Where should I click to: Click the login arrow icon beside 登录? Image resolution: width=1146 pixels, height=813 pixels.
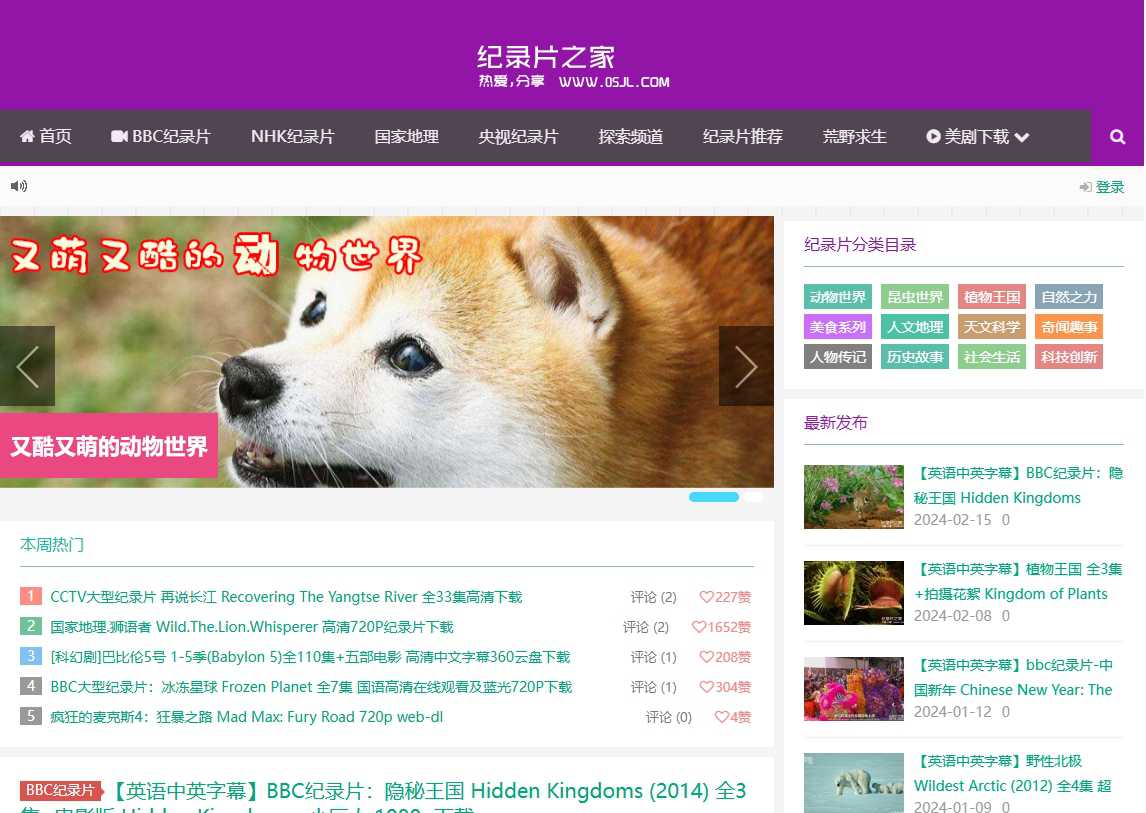[x=1085, y=187]
